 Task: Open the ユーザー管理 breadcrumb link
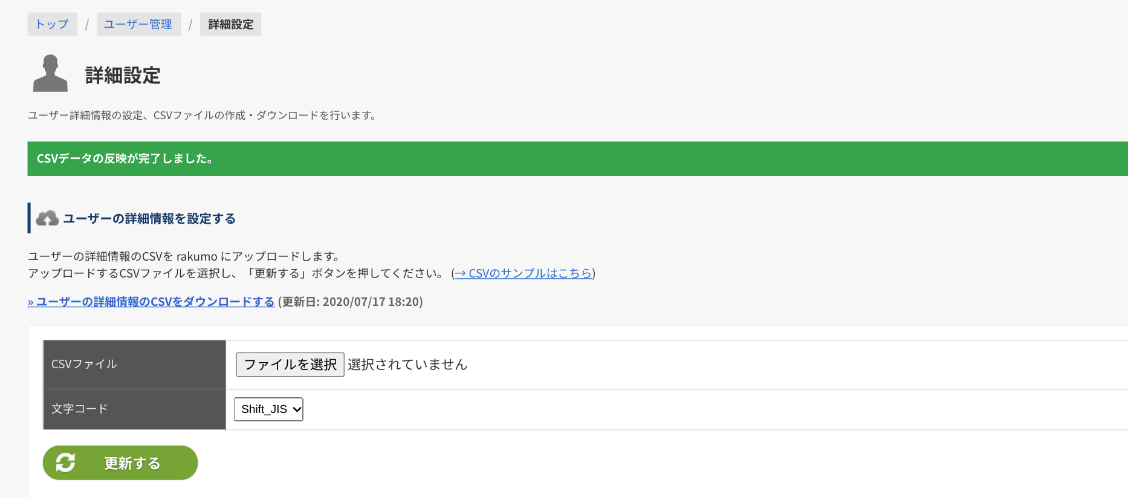(138, 24)
